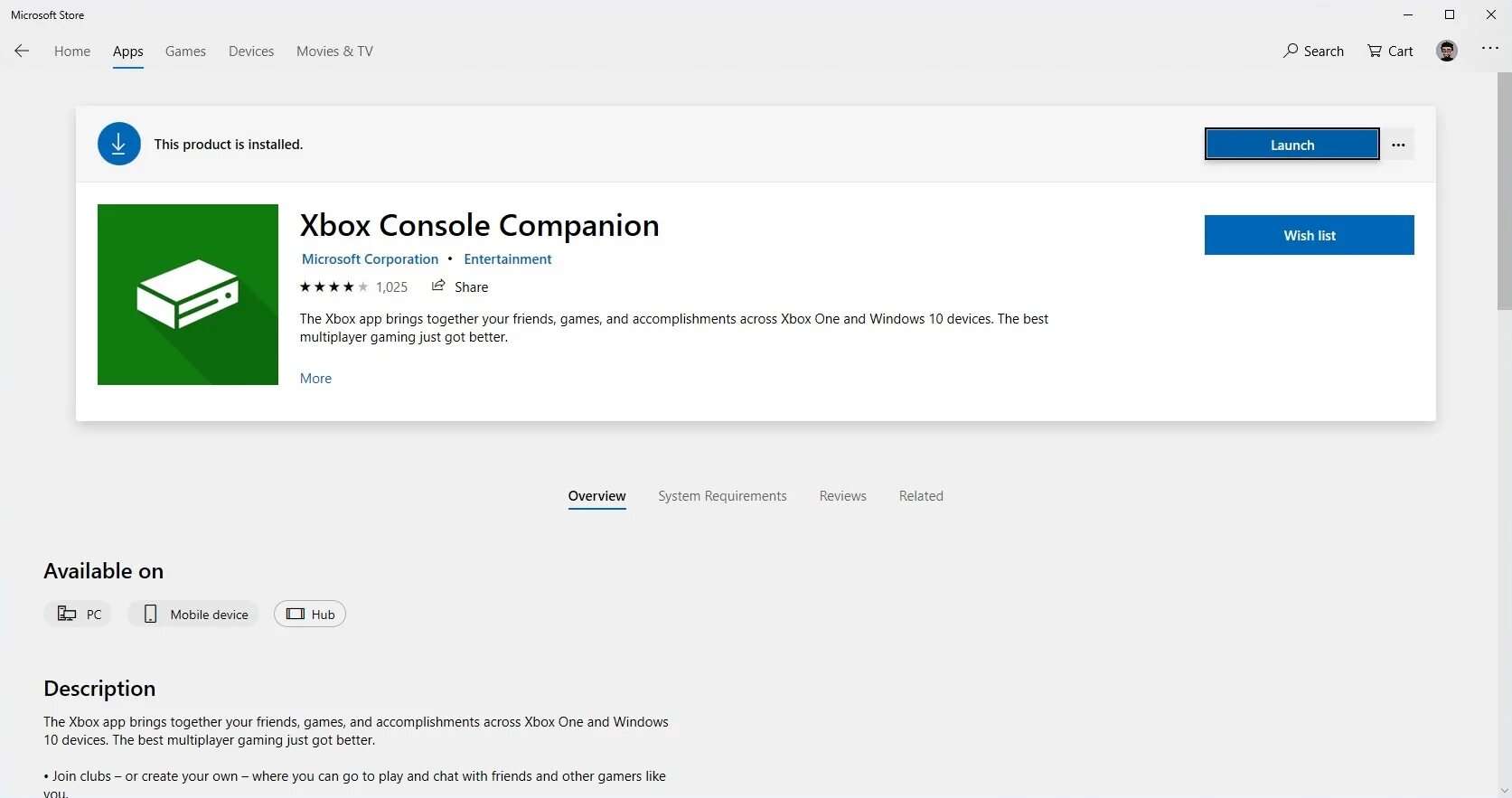Go to the Home tab
1512x798 pixels.
click(72, 51)
